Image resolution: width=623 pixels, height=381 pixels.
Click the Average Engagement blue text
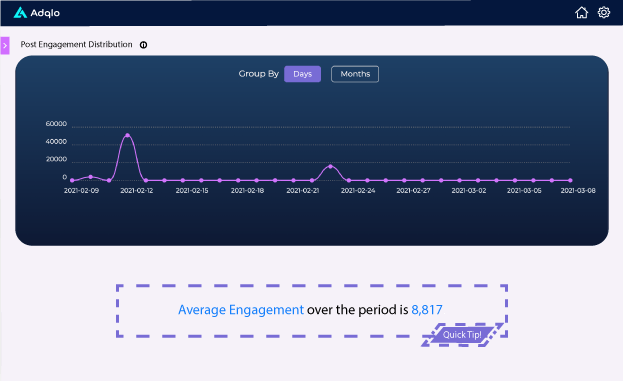241,309
